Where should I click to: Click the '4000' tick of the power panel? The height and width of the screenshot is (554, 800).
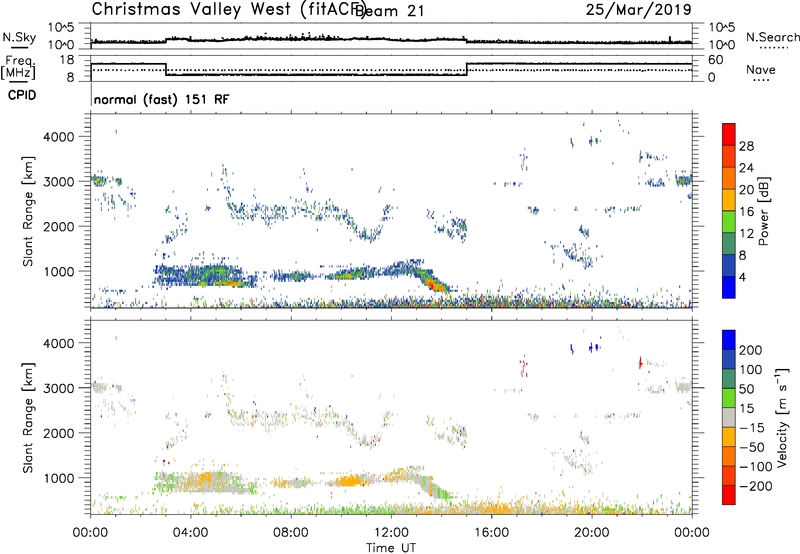pos(58,137)
